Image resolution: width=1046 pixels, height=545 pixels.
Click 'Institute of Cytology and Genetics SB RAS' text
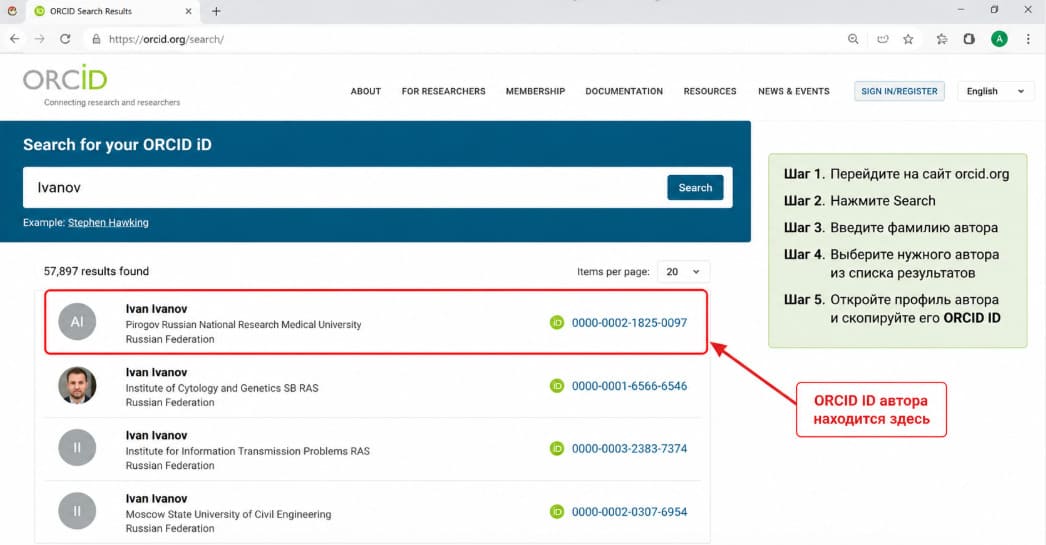[222, 388]
